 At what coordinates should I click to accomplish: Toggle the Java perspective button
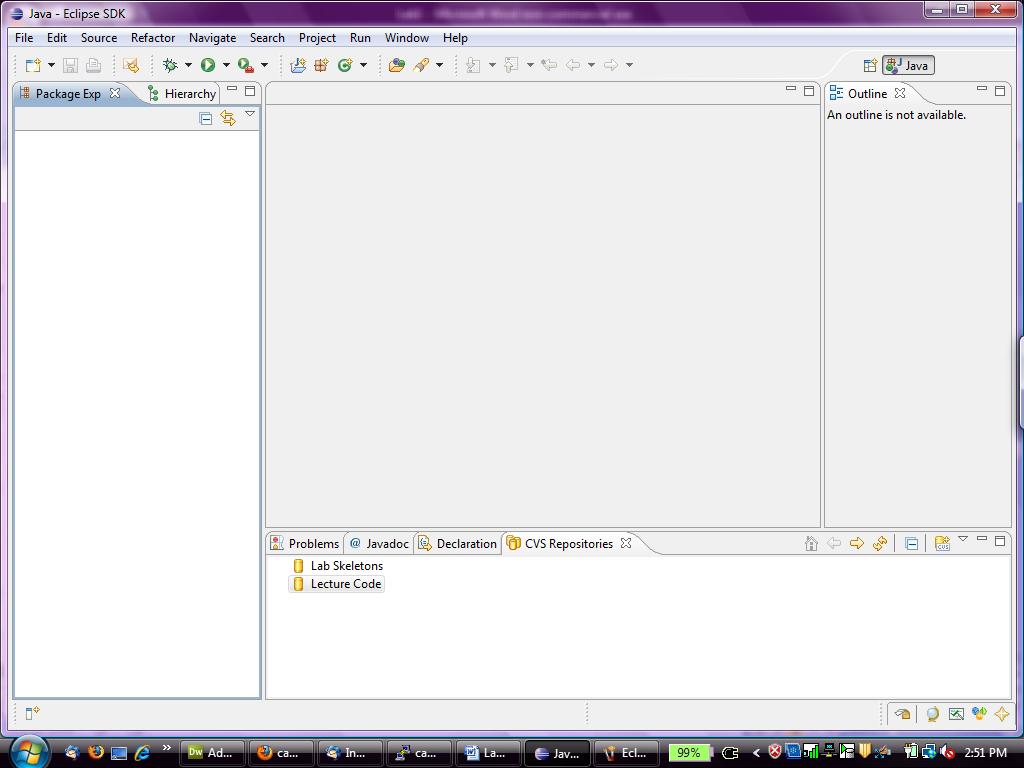pos(908,66)
